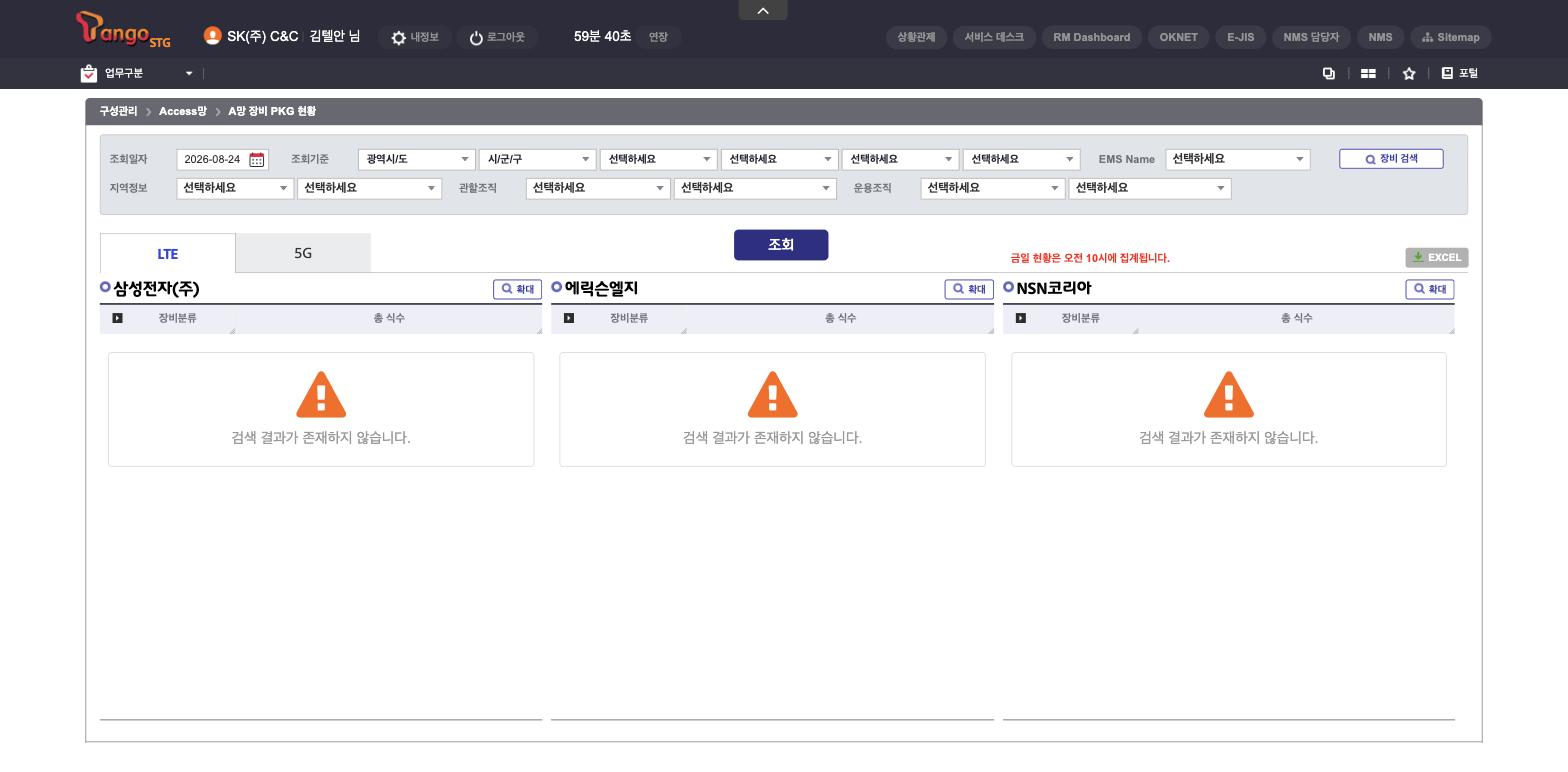The image size is (1568, 772).
Task: Download results with the EXCEL button
Action: (1436, 258)
